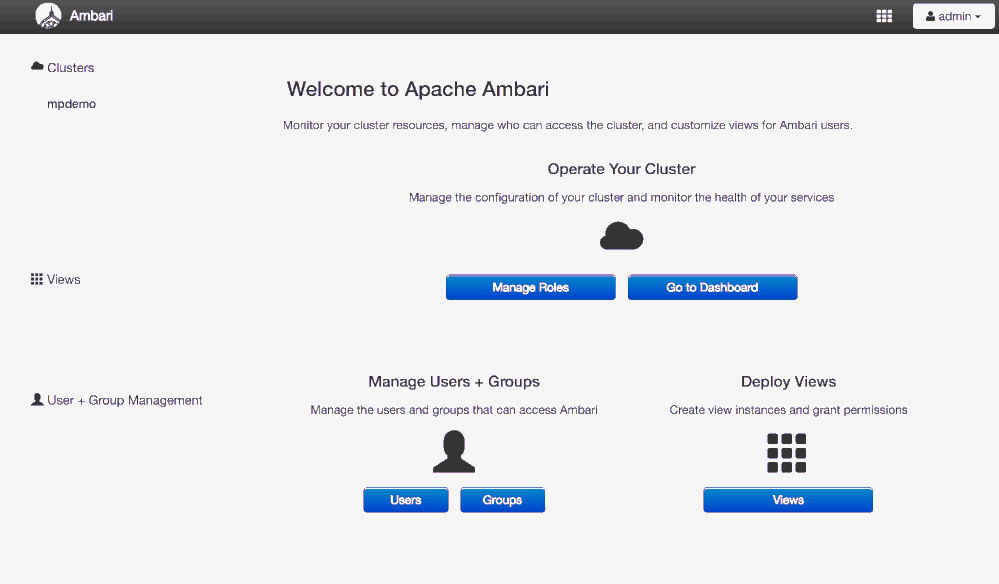Open the mpdemo cluster

tap(71, 104)
